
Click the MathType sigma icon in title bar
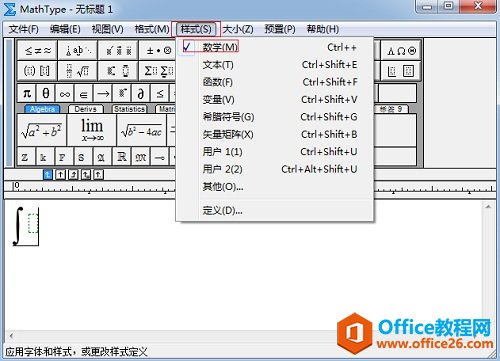9,9
